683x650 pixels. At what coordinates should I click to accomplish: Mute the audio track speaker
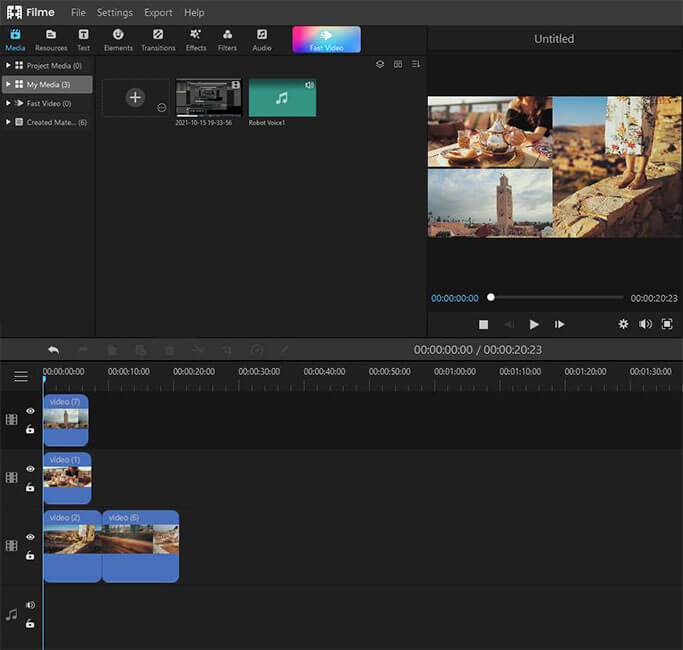point(30,605)
